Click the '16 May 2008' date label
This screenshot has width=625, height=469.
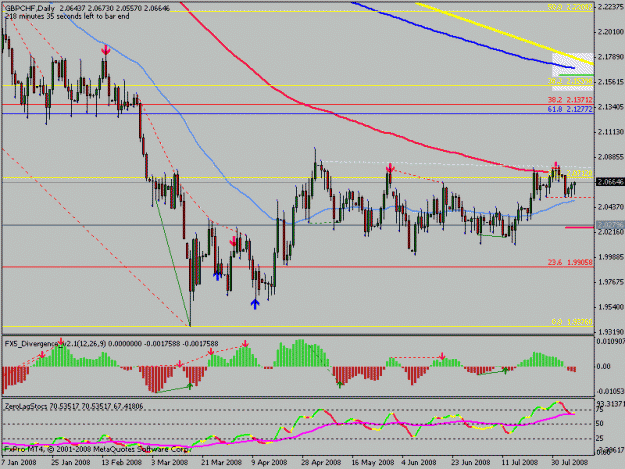[x=373, y=463]
